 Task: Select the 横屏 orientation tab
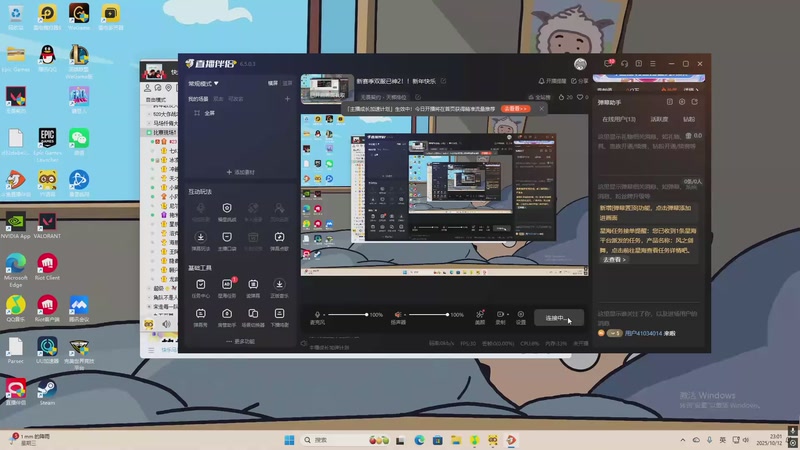pos(273,83)
